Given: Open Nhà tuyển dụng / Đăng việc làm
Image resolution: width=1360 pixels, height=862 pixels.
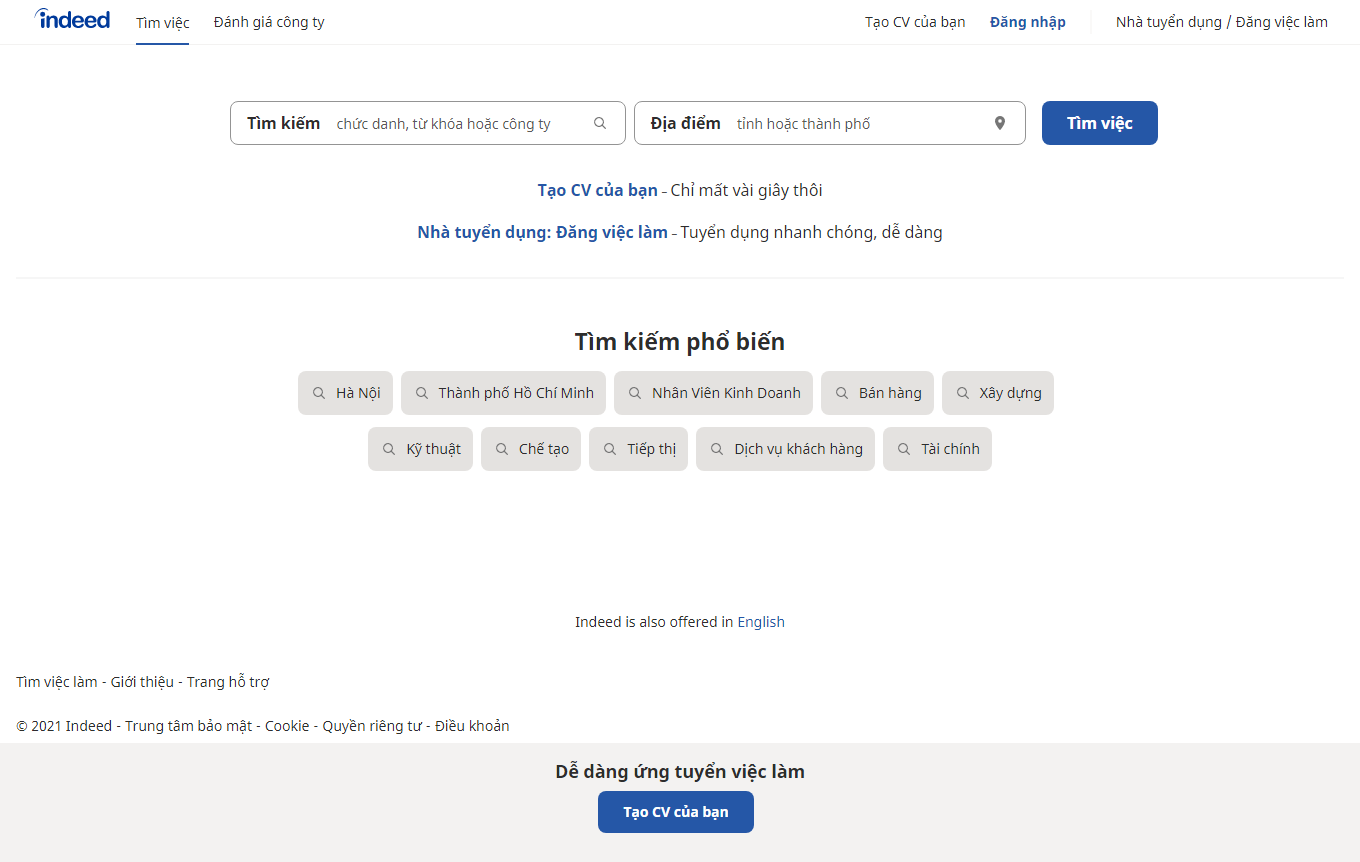Looking at the screenshot, I should point(1221,21).
